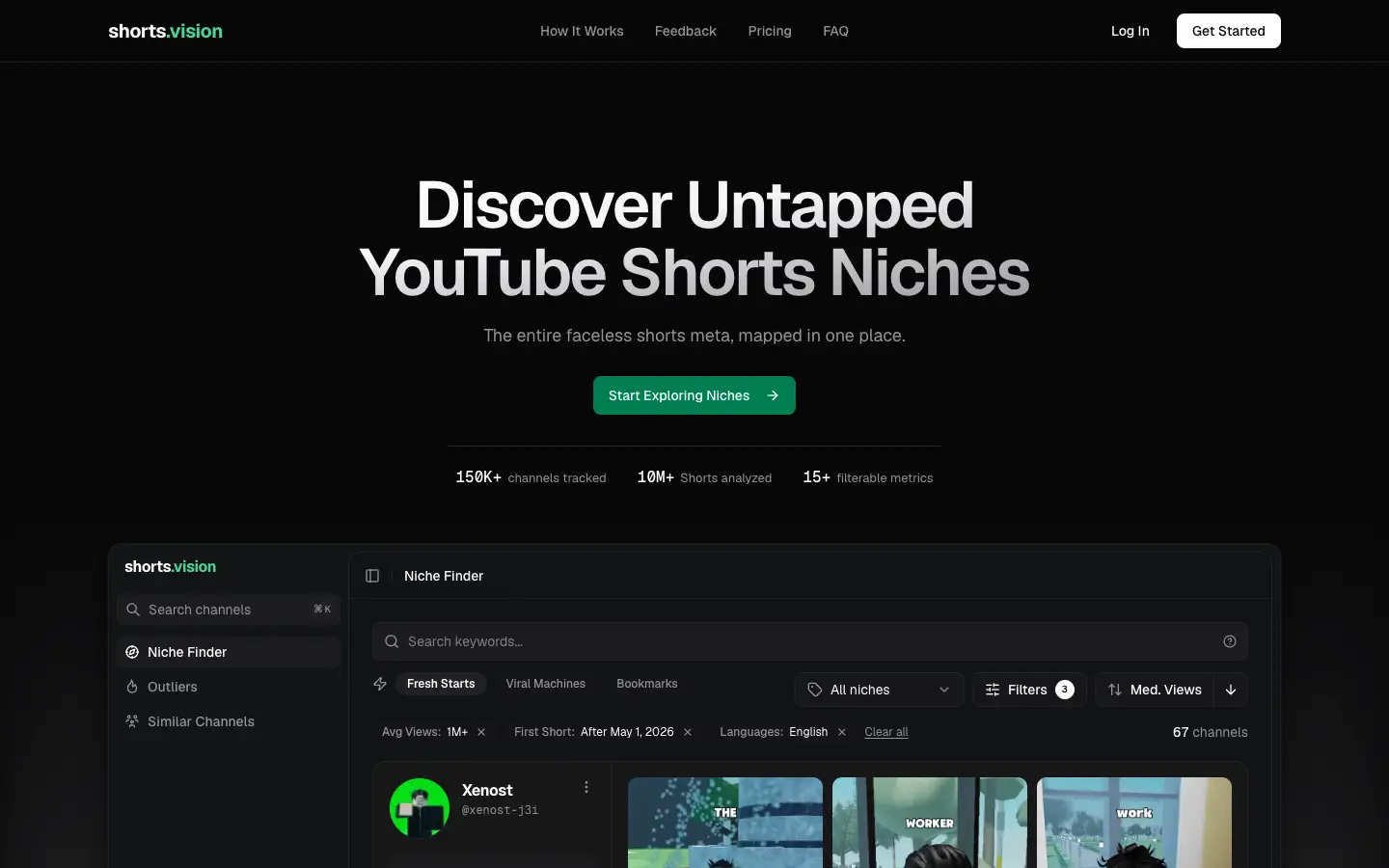The height and width of the screenshot is (868, 1389).
Task: Click the shorts.vision logo in header
Action: pos(165,31)
